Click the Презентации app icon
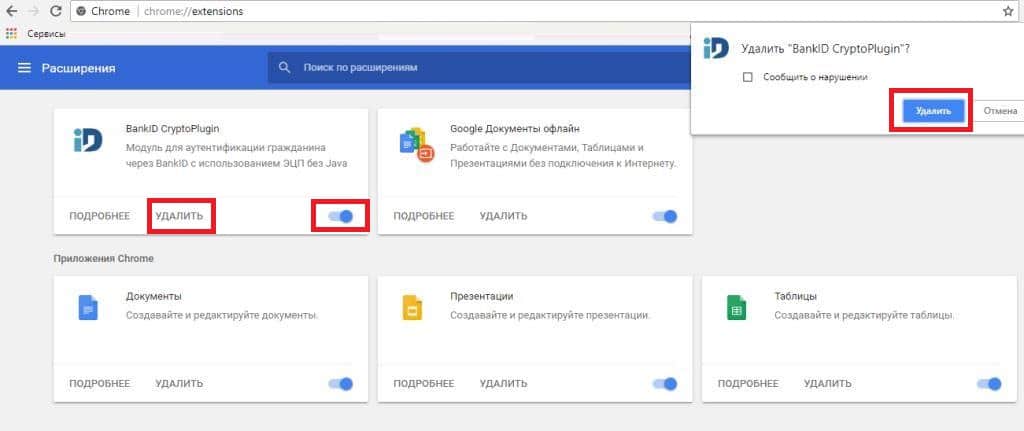This screenshot has width=1024, height=431. pos(412,308)
